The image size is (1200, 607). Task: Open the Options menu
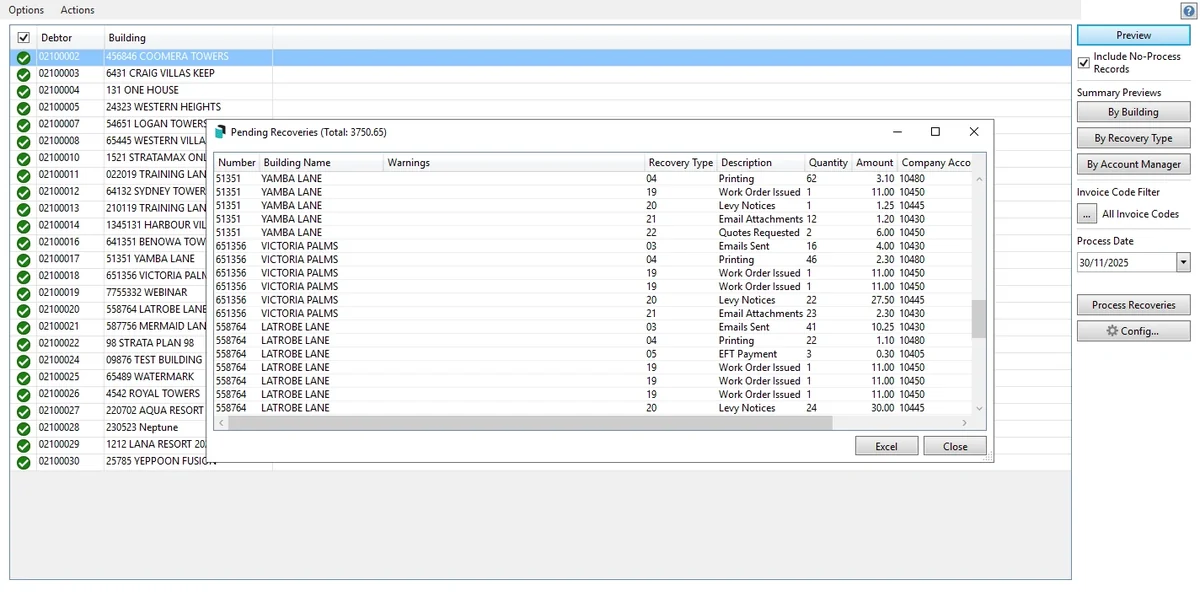click(x=27, y=10)
